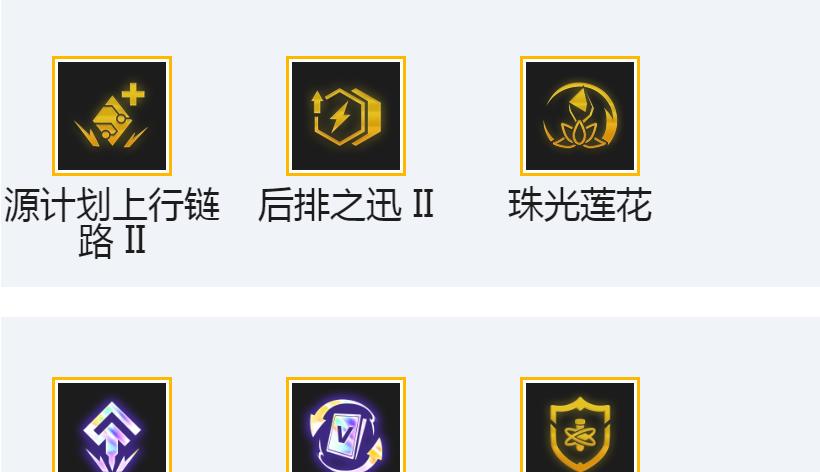Click the lightning bolt inside the hexagon
The height and width of the screenshot is (472, 820).
click(339, 117)
